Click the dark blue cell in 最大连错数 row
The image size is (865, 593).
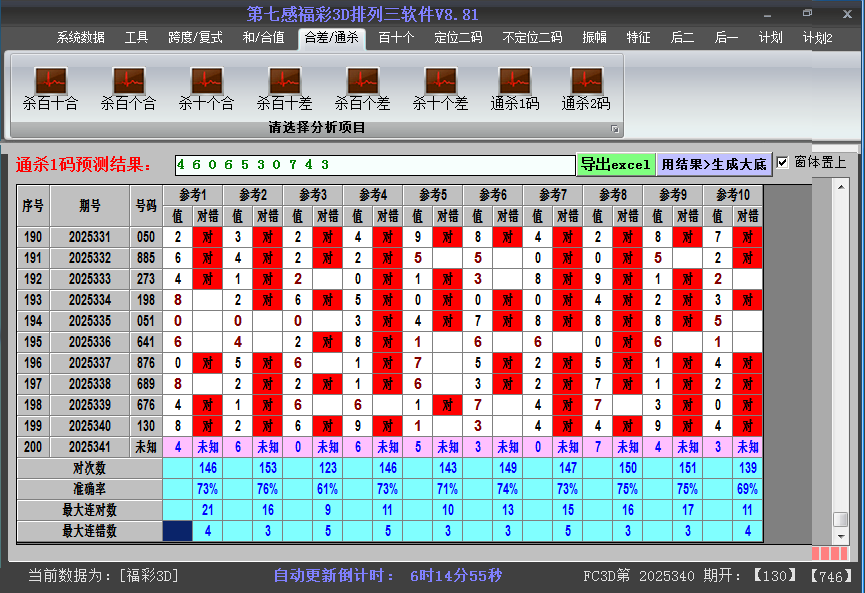click(x=178, y=531)
